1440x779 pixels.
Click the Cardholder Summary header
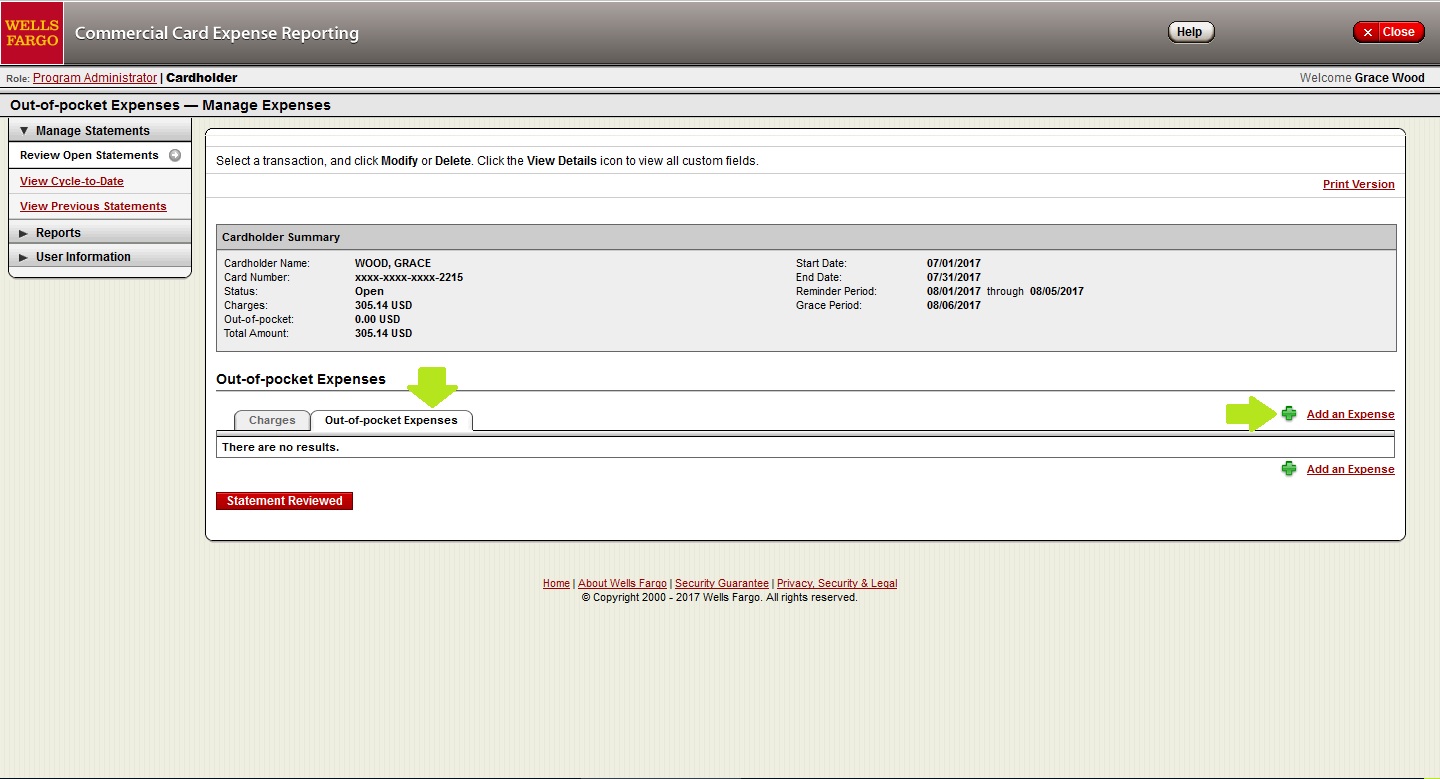click(x=806, y=237)
